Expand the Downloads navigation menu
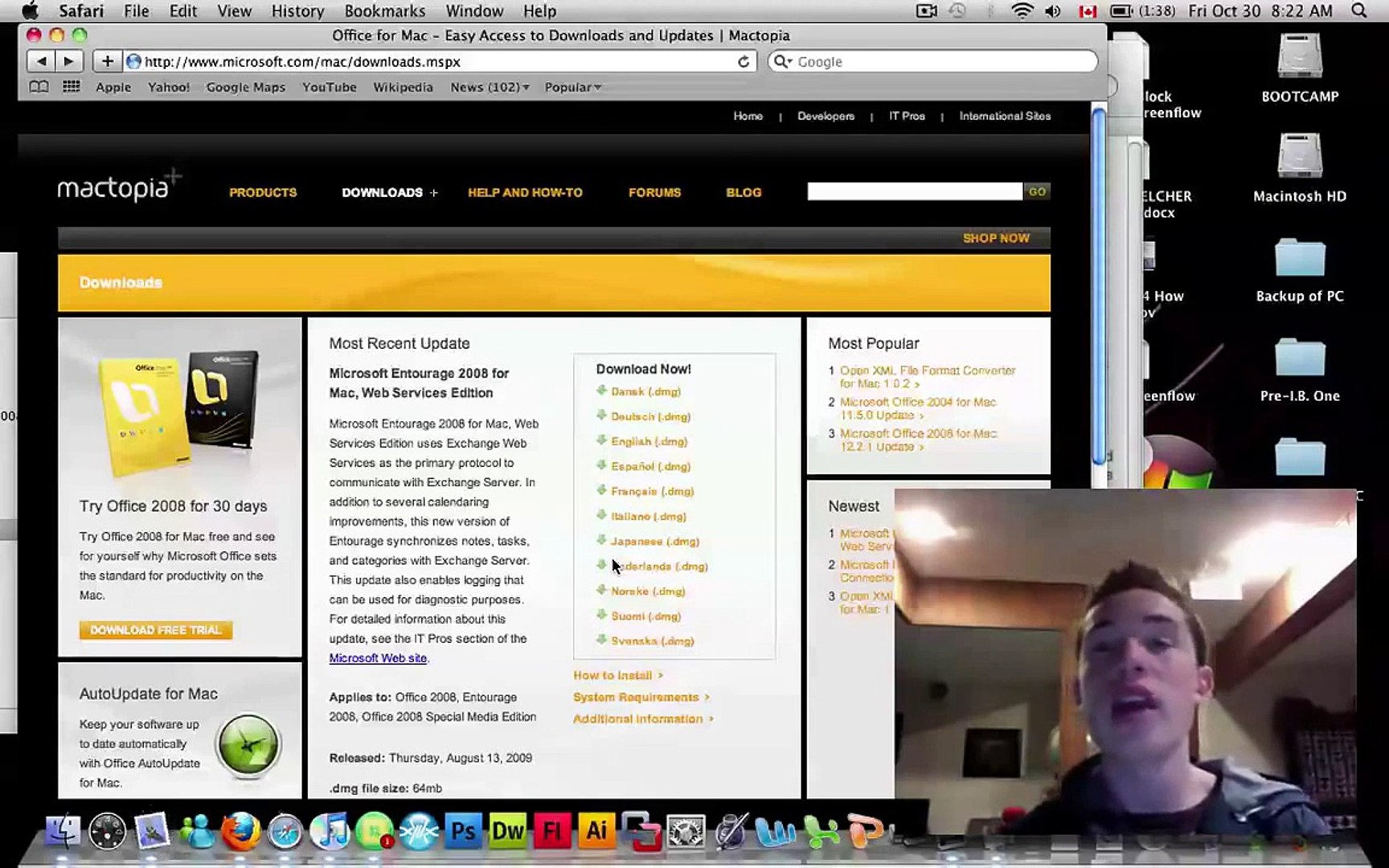The height and width of the screenshot is (868, 1389). tap(390, 192)
